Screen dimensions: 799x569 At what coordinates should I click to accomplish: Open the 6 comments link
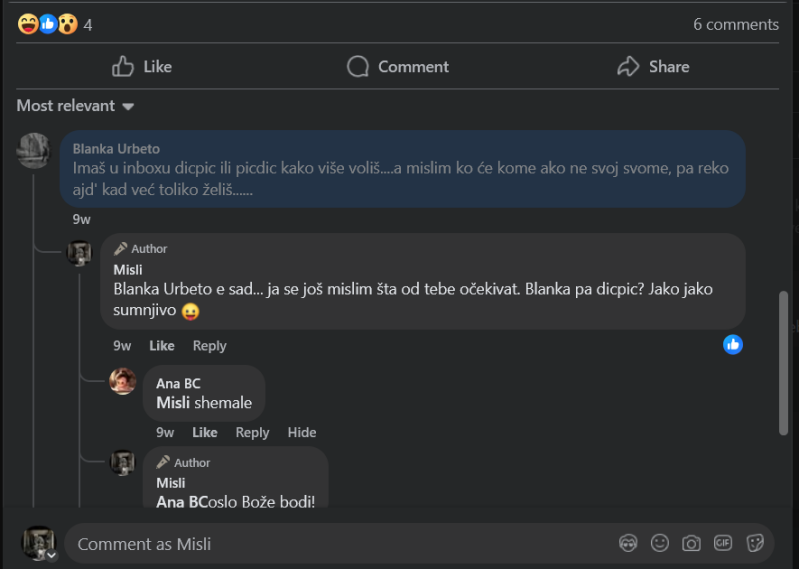pyautogui.click(x=735, y=24)
